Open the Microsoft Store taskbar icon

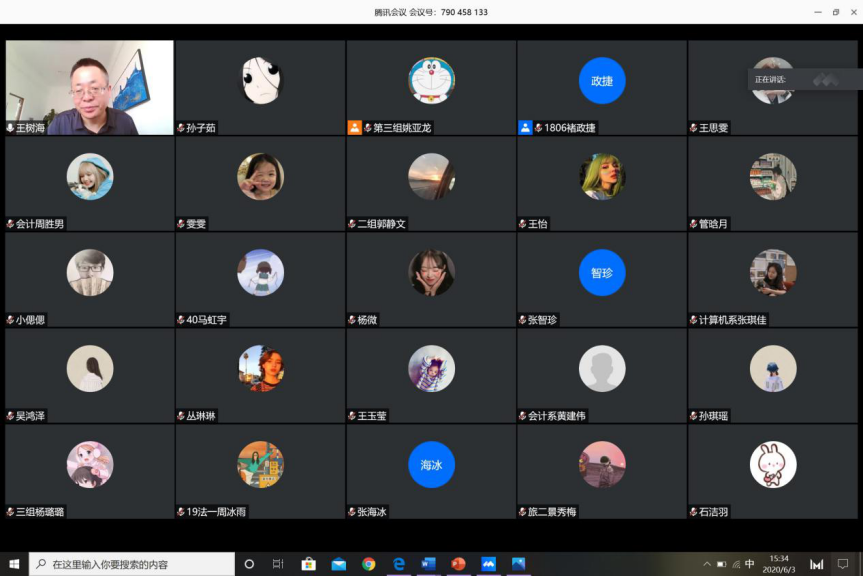coord(308,564)
